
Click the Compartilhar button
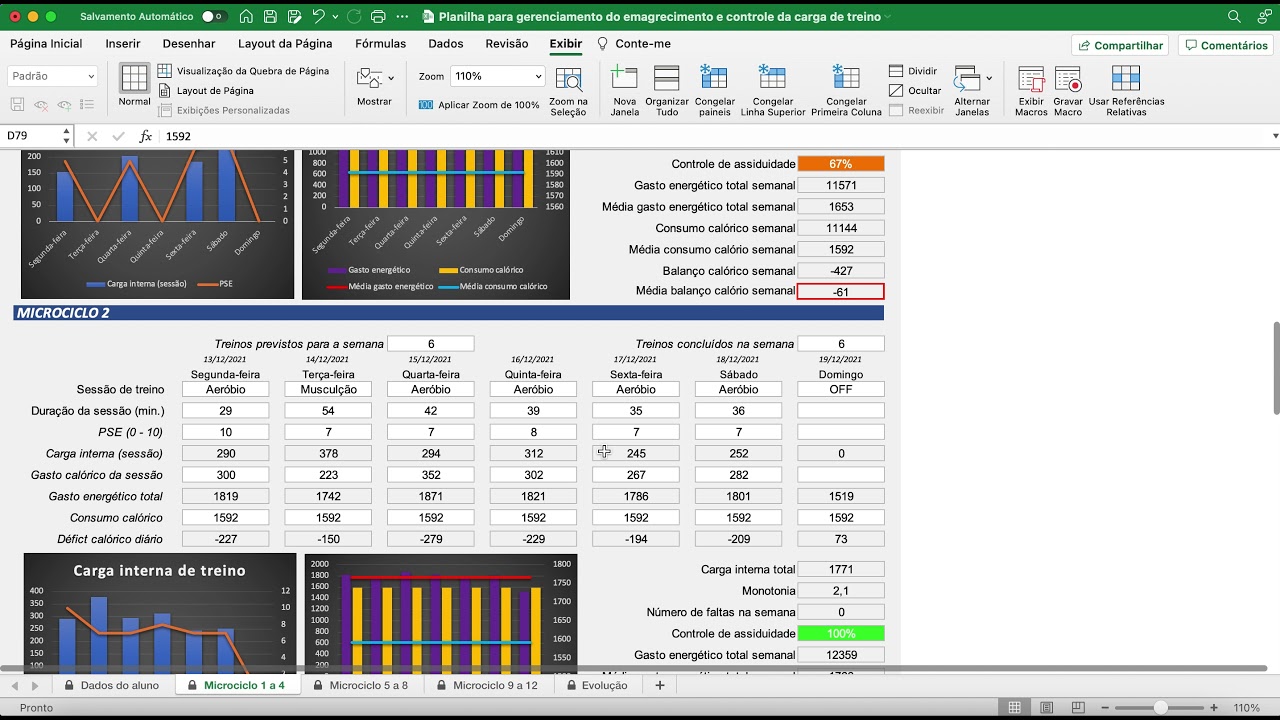point(1120,45)
